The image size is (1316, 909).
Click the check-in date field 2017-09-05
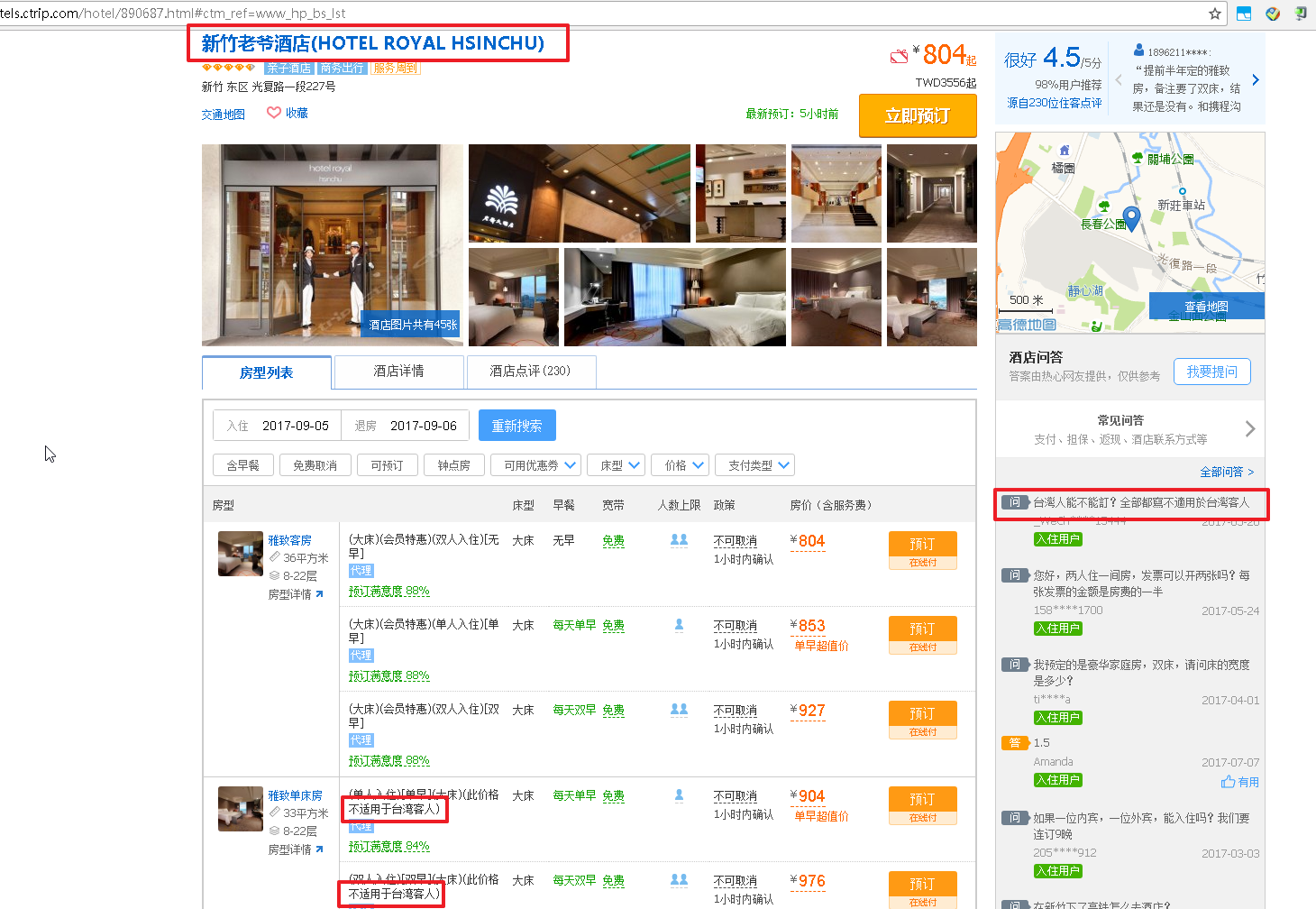[278, 426]
